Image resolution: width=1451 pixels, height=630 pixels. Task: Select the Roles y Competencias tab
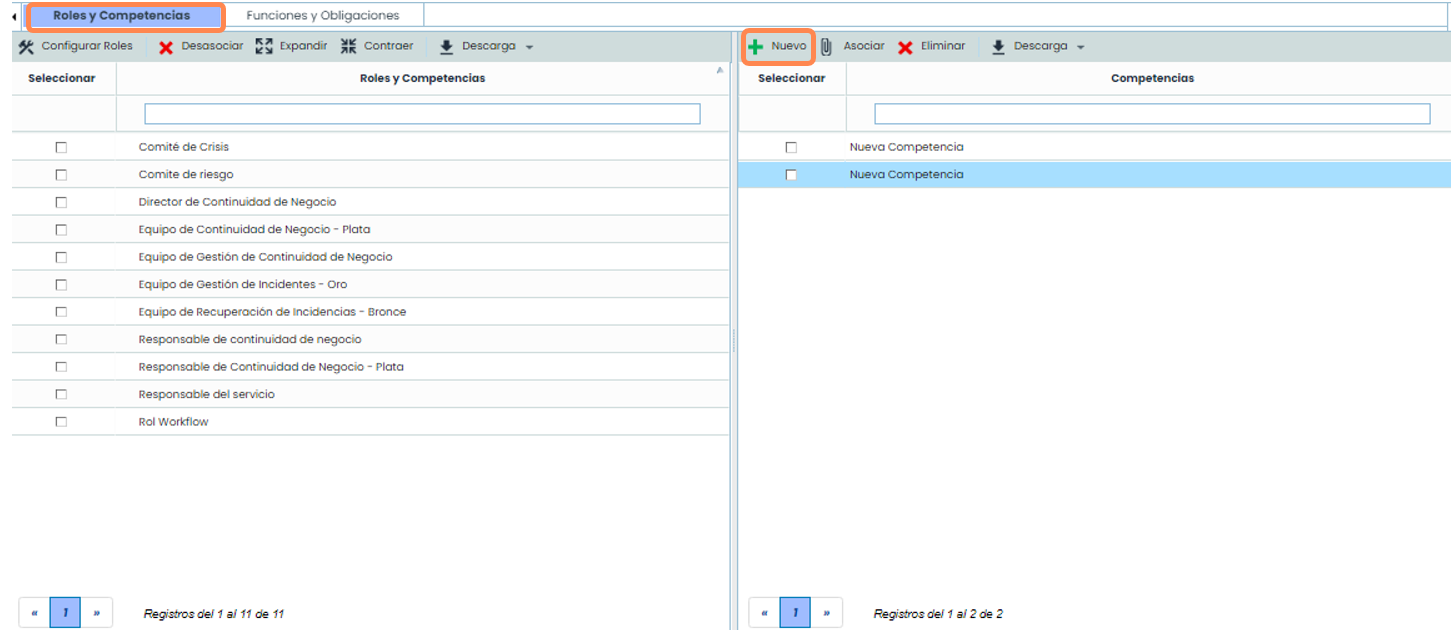(x=121, y=16)
